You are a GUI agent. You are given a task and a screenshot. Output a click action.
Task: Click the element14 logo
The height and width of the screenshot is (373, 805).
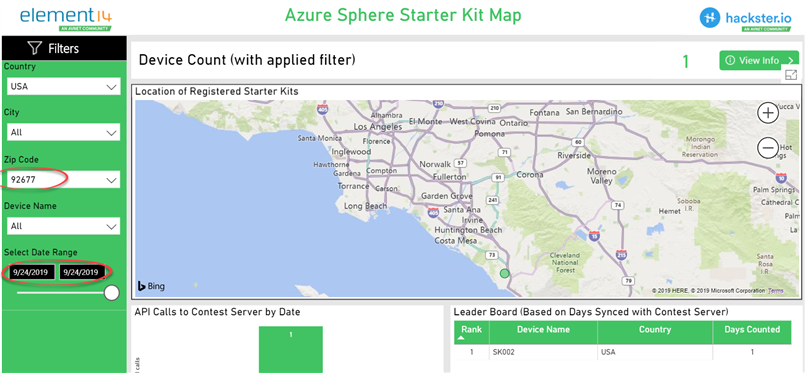[65, 18]
